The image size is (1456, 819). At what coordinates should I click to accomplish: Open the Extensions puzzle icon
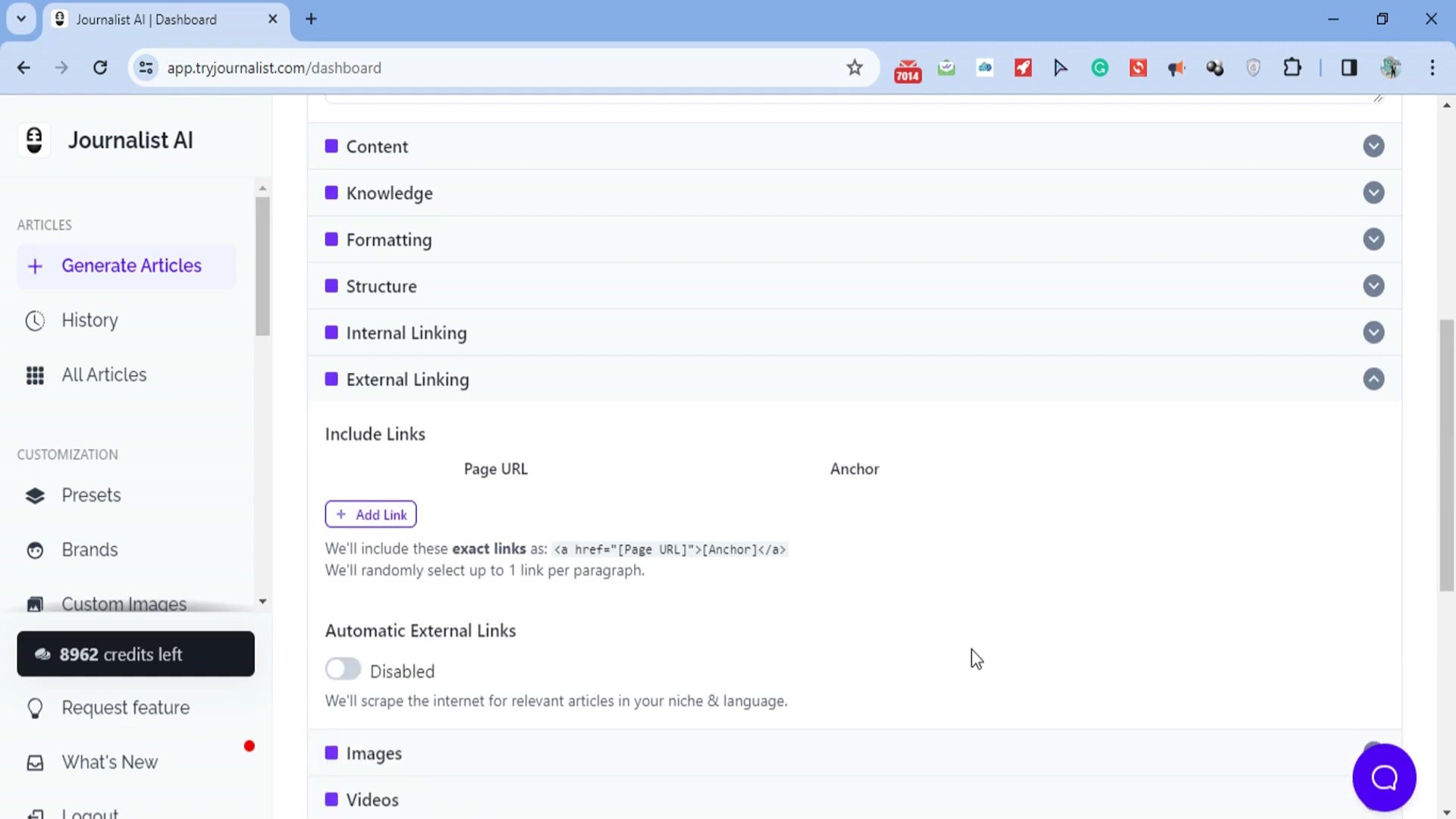(1292, 67)
